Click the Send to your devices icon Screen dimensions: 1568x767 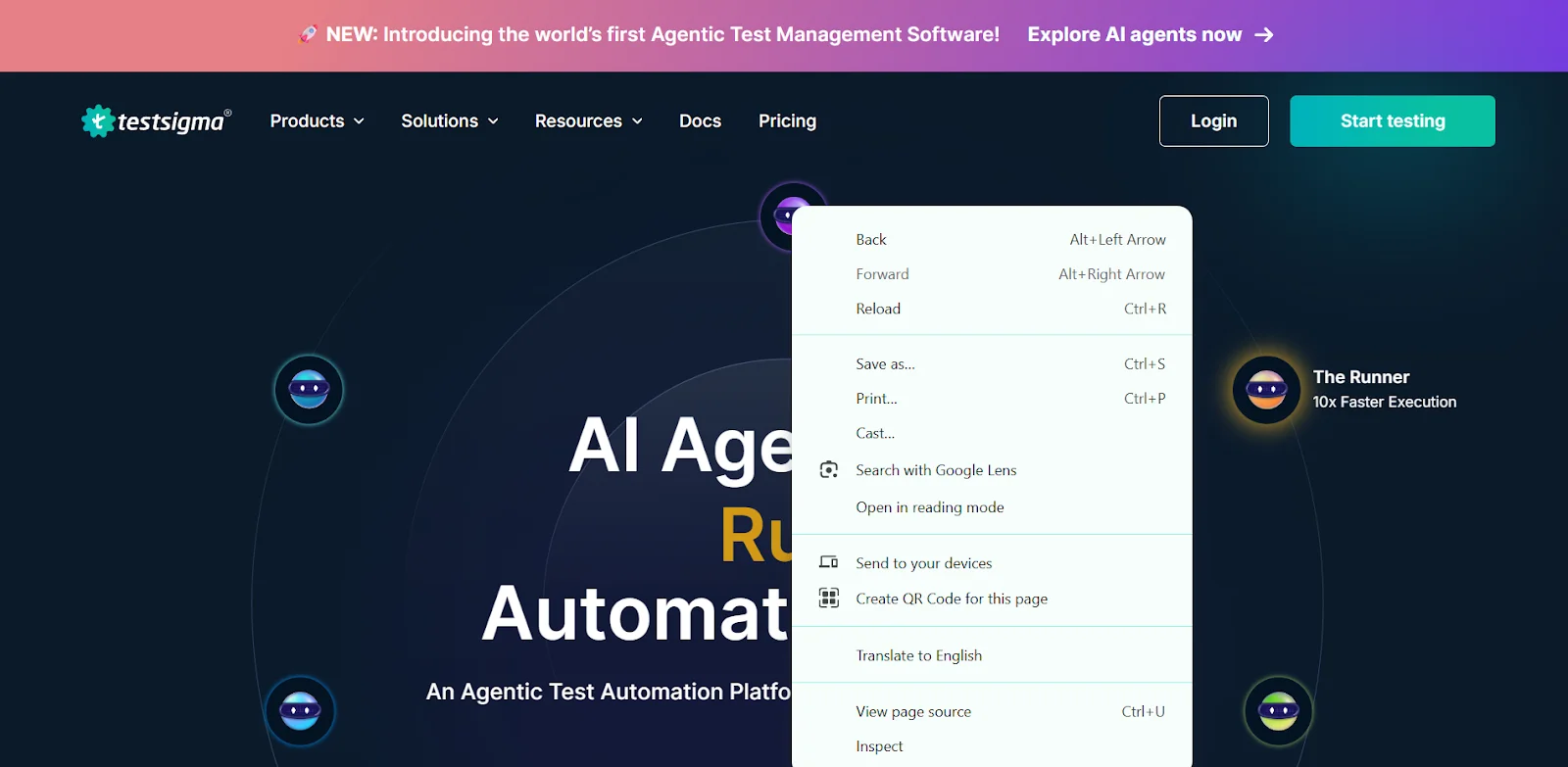pos(829,562)
